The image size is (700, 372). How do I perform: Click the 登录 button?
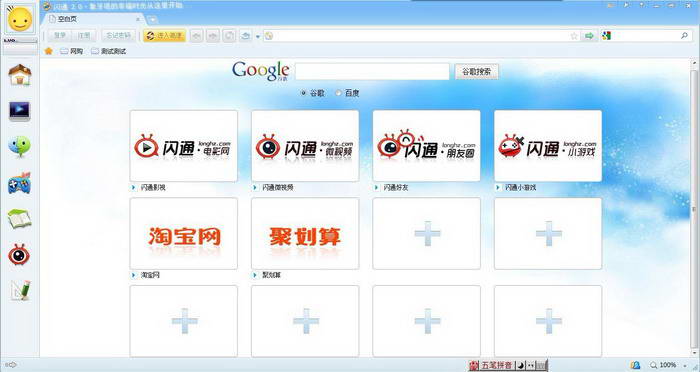(60, 36)
